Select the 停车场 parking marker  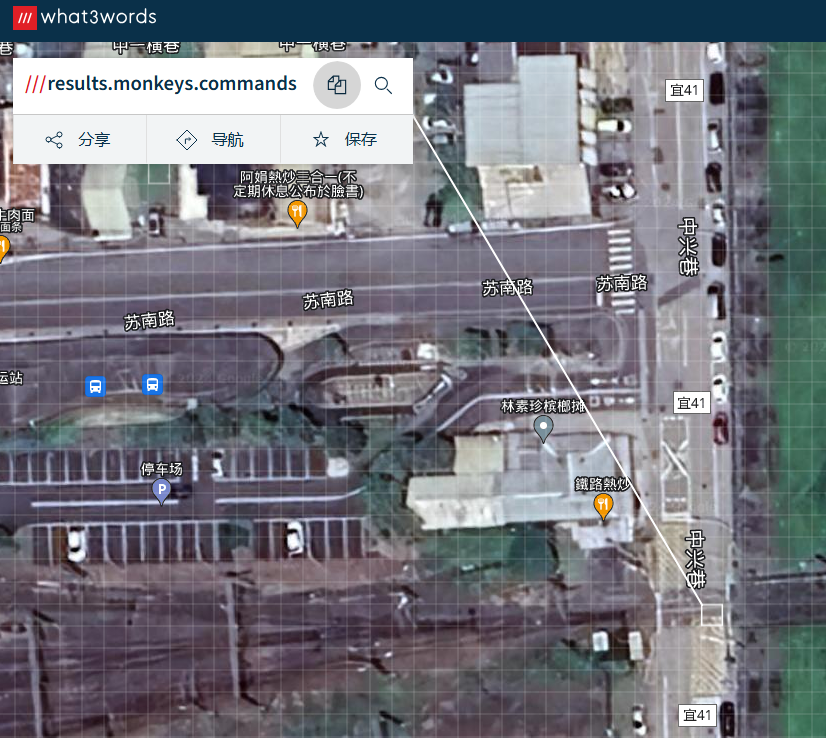162,492
